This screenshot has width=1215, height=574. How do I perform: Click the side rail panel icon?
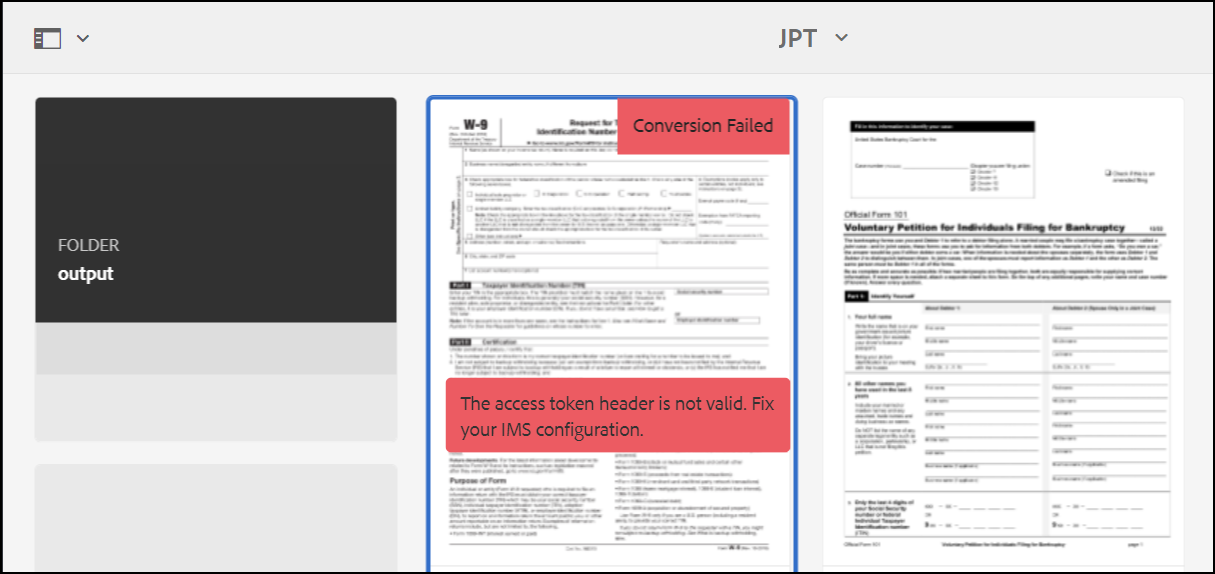click(x=47, y=39)
